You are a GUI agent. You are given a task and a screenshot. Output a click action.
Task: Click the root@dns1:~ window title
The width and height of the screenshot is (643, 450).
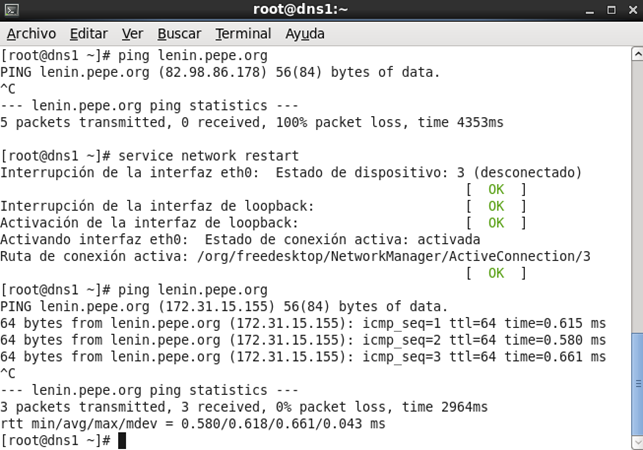(x=300, y=9)
